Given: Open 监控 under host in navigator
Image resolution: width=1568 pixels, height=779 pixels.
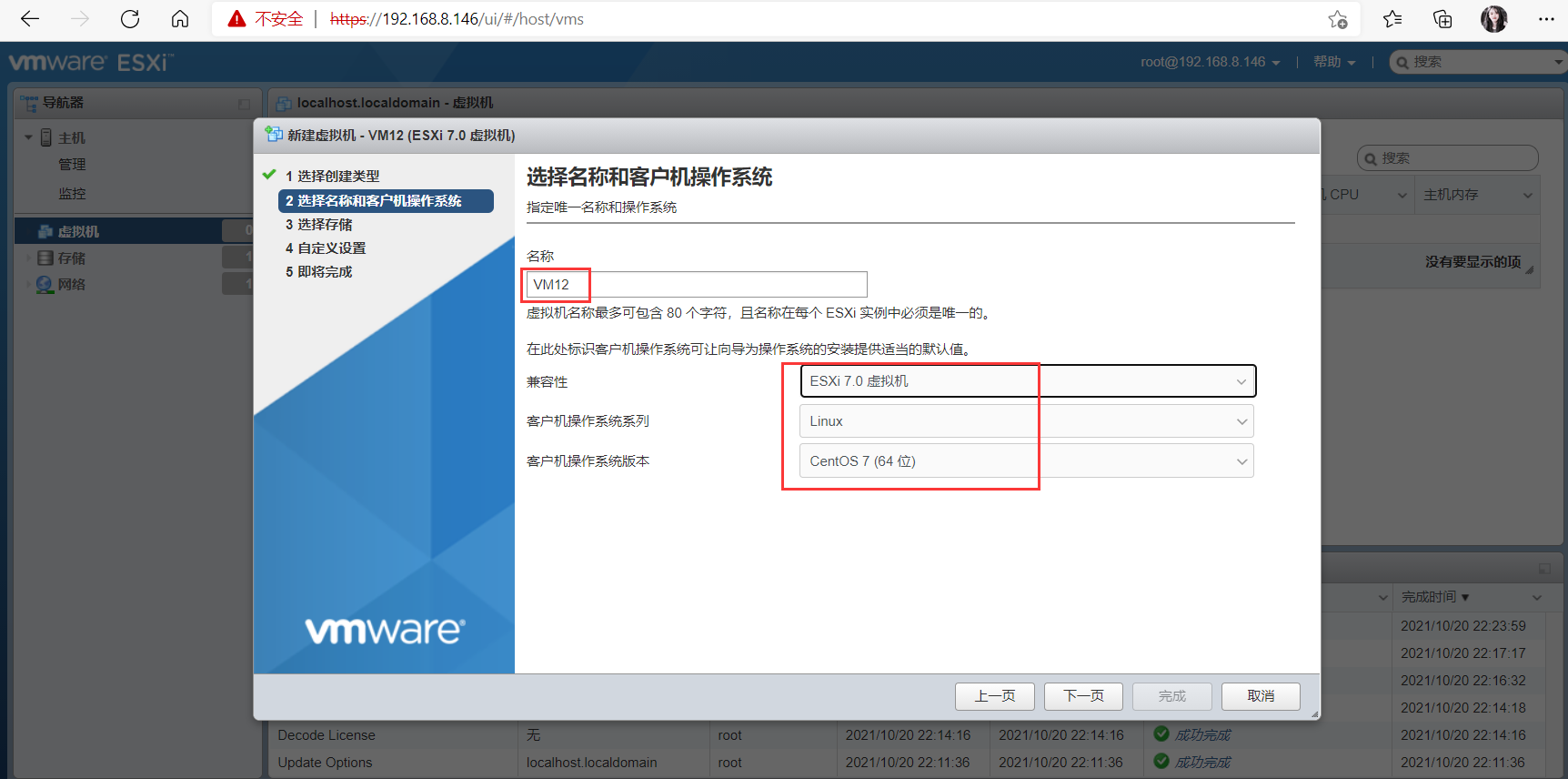Looking at the screenshot, I should [72, 194].
